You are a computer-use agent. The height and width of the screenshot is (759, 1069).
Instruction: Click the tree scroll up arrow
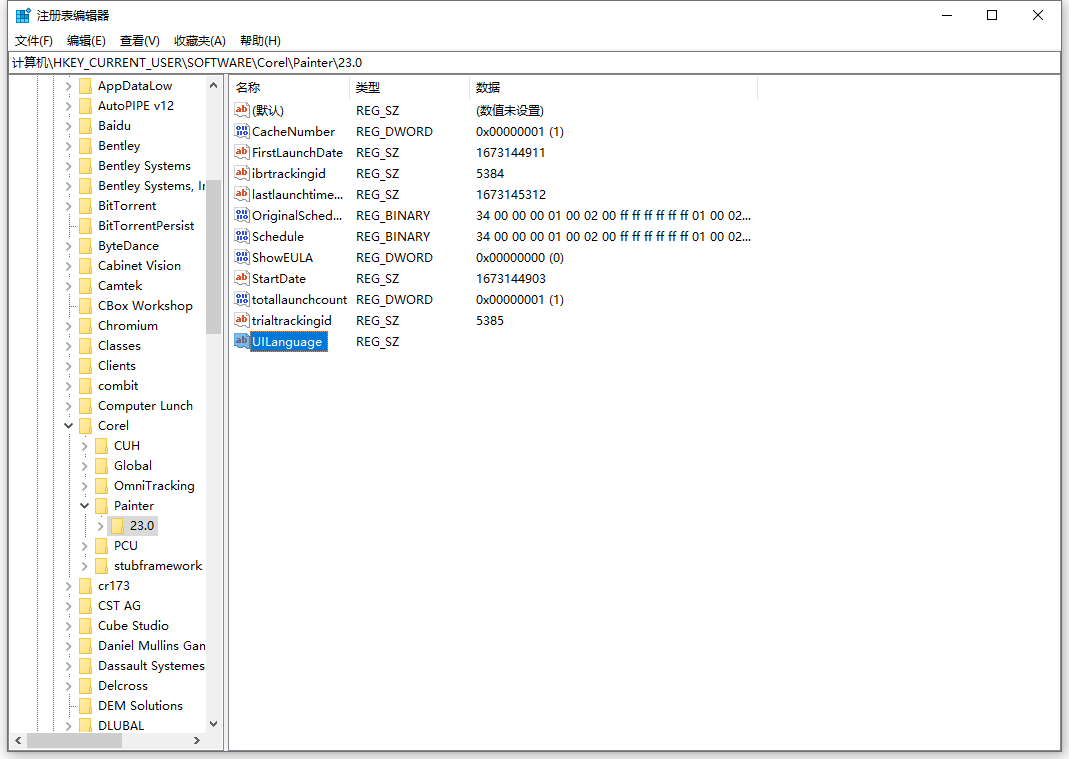(x=213, y=85)
